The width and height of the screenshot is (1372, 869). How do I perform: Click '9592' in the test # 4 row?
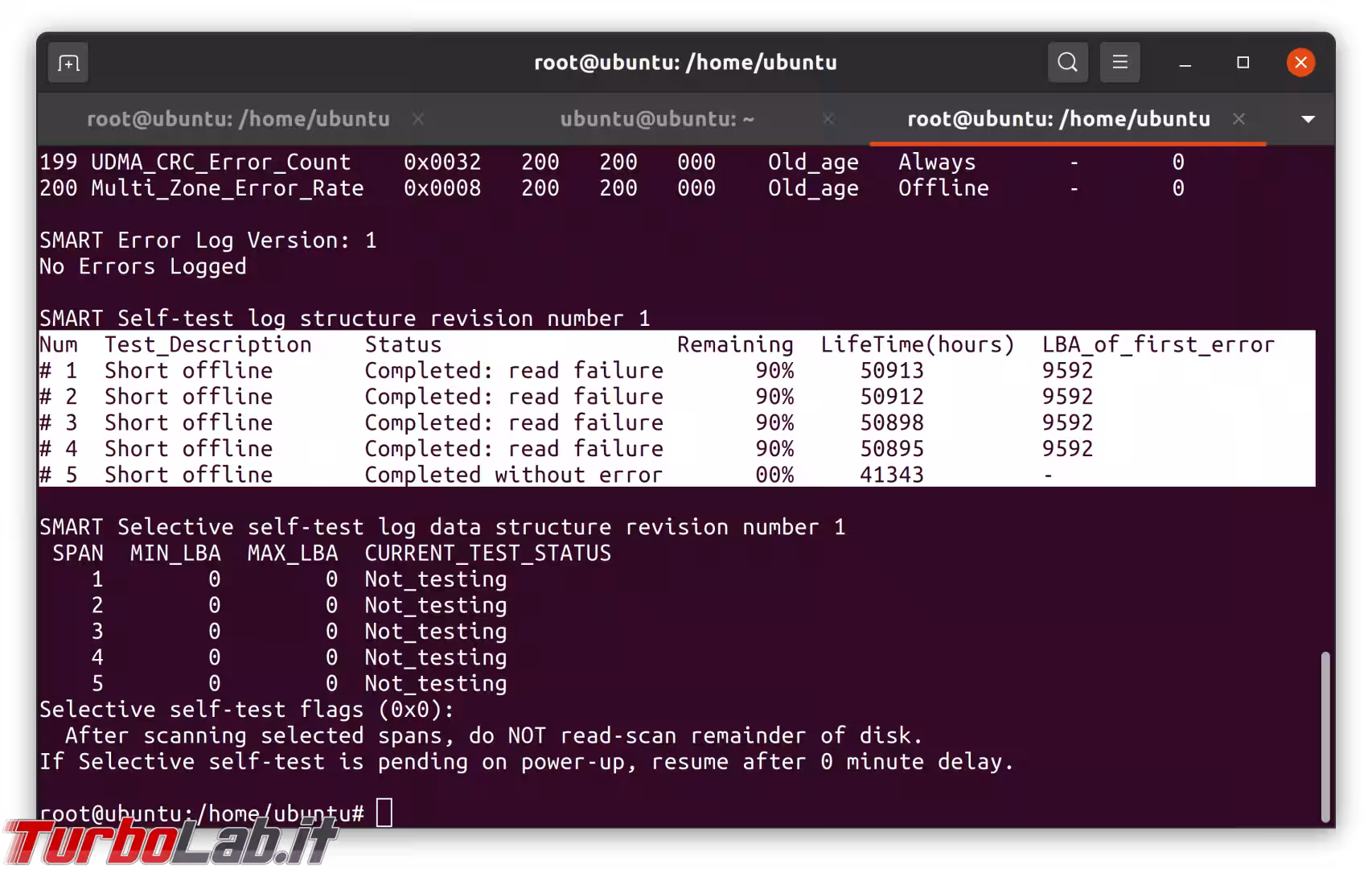pyautogui.click(x=1067, y=449)
